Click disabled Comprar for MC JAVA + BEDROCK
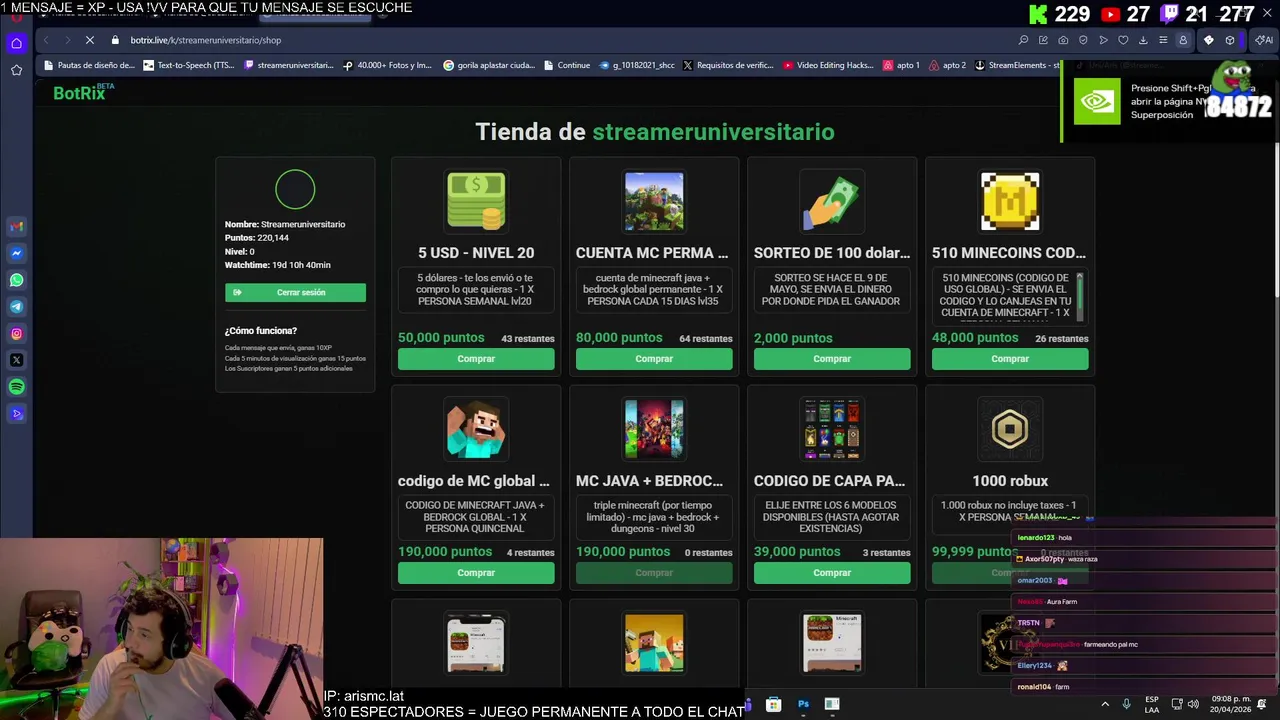 pyautogui.click(x=654, y=573)
